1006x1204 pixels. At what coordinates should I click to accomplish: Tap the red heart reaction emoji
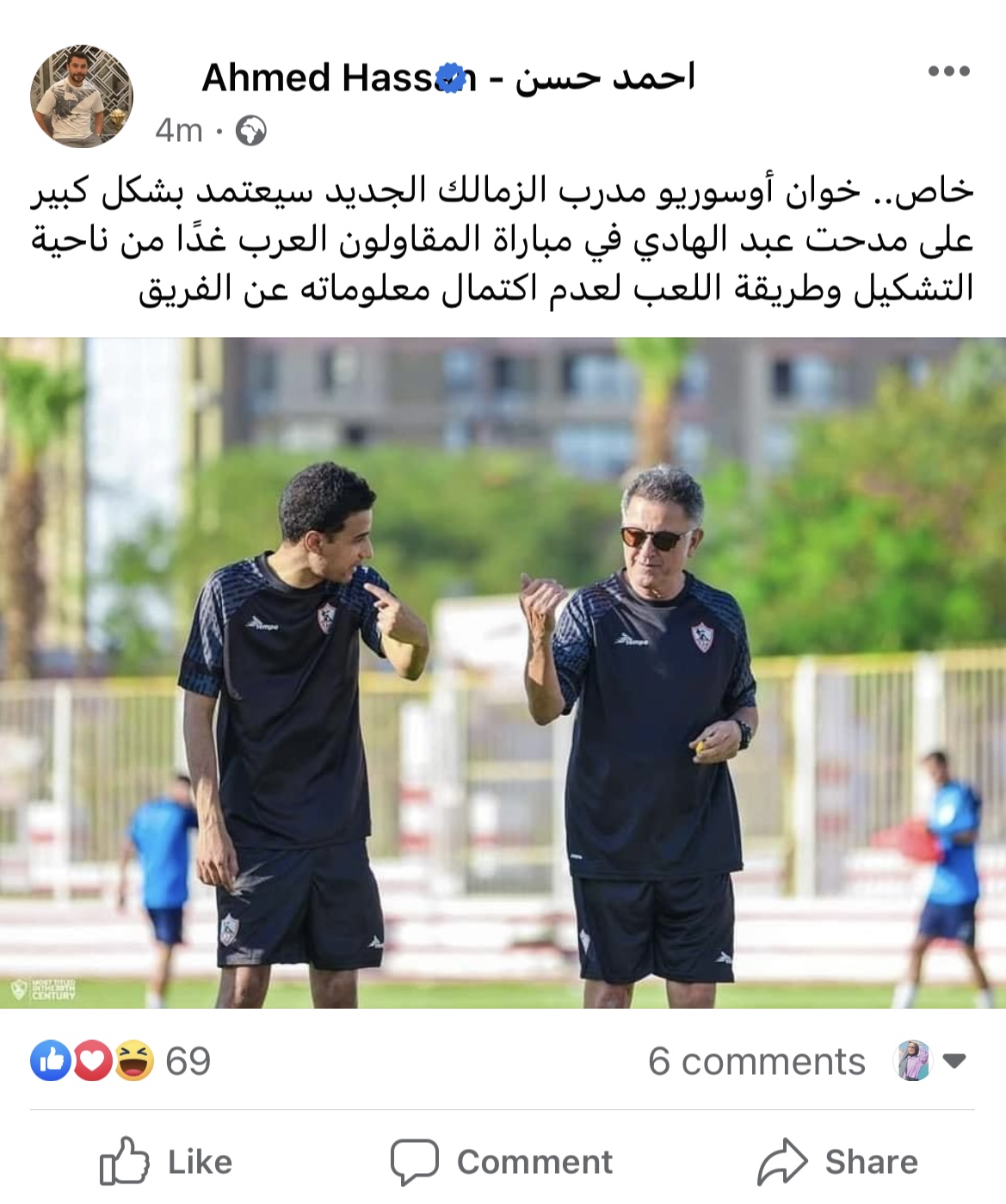[x=92, y=1060]
